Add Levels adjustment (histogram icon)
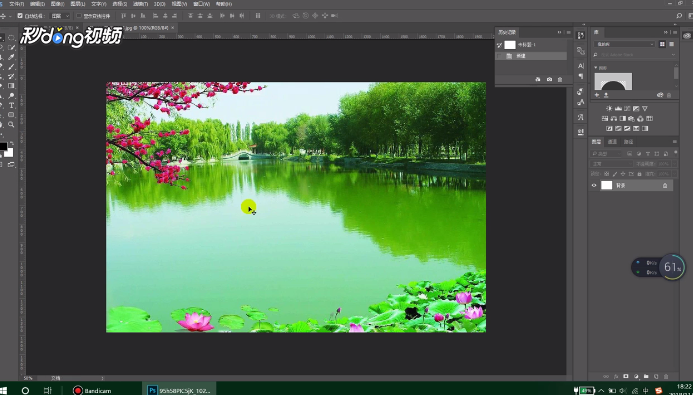The width and height of the screenshot is (693, 395). pyautogui.click(x=618, y=108)
